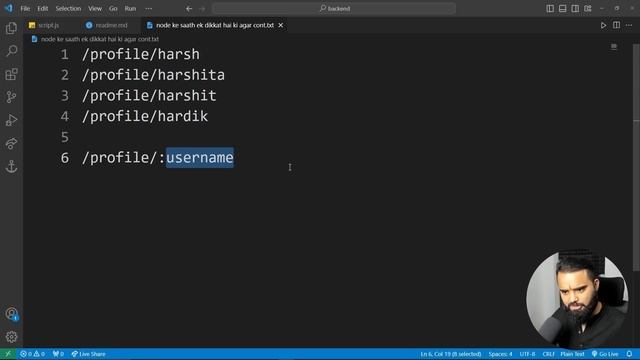Click the text /profile/harshita on line 2

[153, 75]
